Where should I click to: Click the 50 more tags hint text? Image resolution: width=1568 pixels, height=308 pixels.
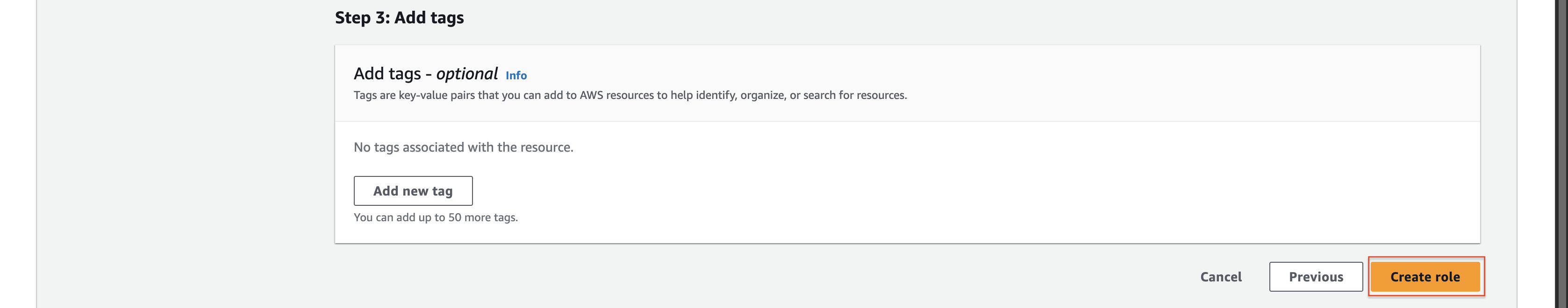tap(436, 217)
